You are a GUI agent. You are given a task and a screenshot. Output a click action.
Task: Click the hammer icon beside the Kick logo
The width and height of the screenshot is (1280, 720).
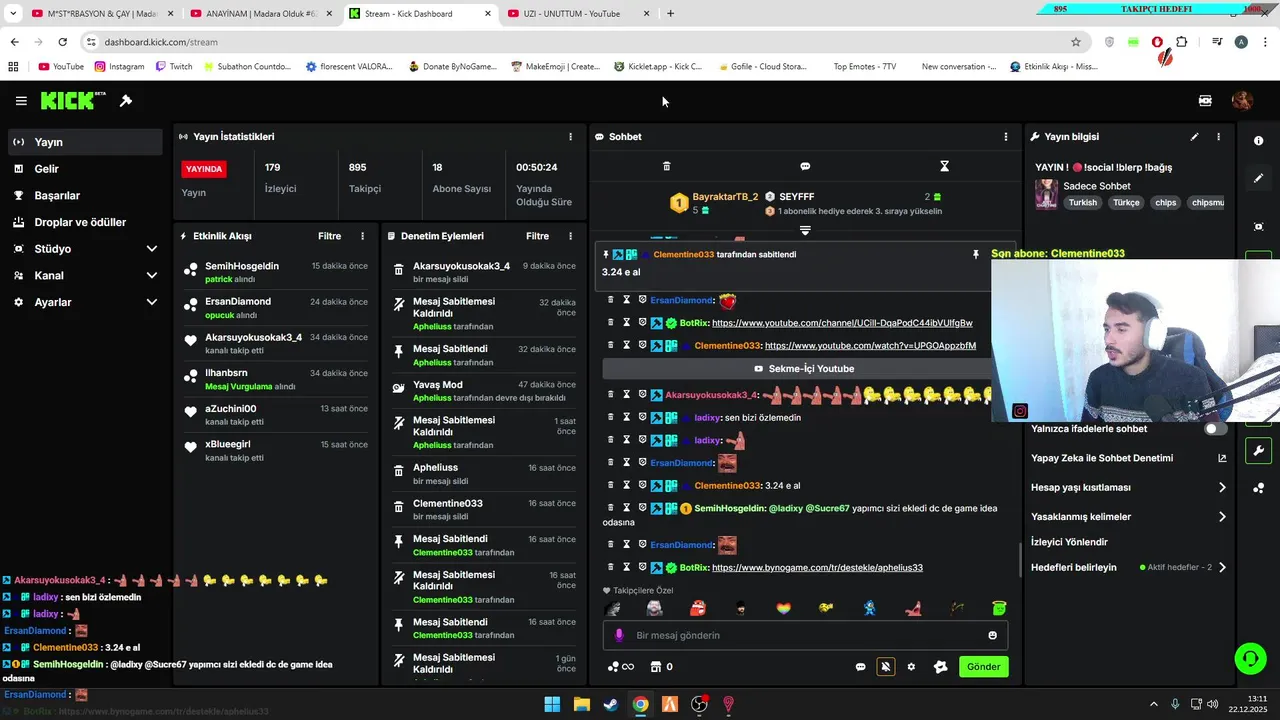(x=126, y=101)
